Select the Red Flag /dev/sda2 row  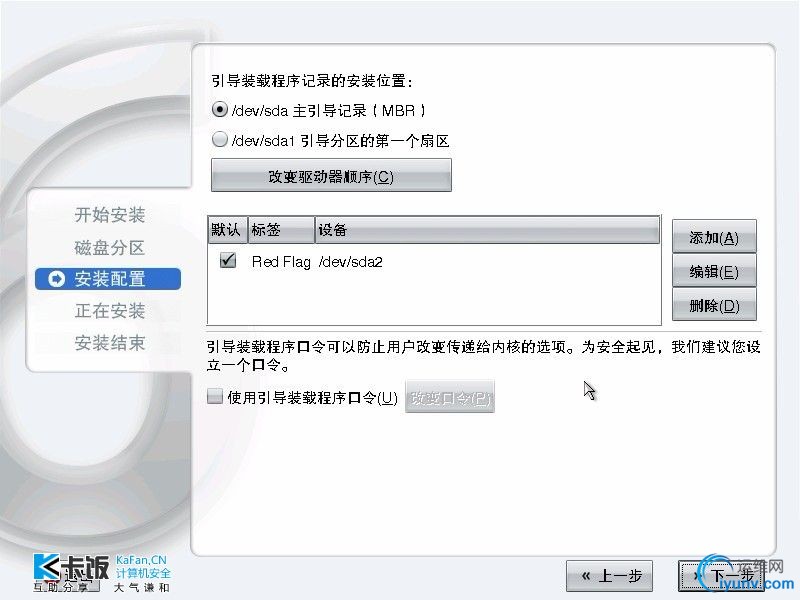[434, 261]
